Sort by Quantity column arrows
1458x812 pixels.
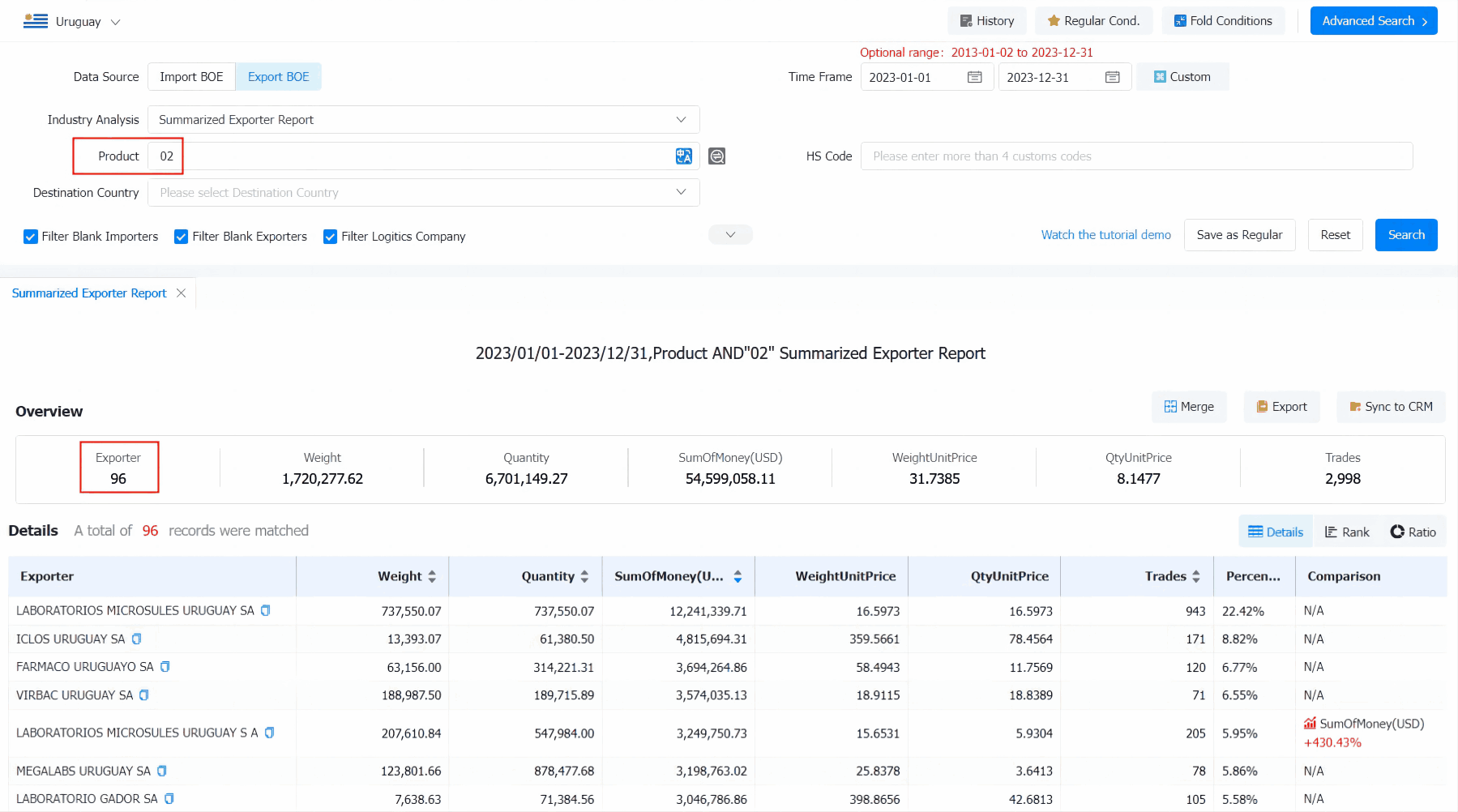coord(584,576)
